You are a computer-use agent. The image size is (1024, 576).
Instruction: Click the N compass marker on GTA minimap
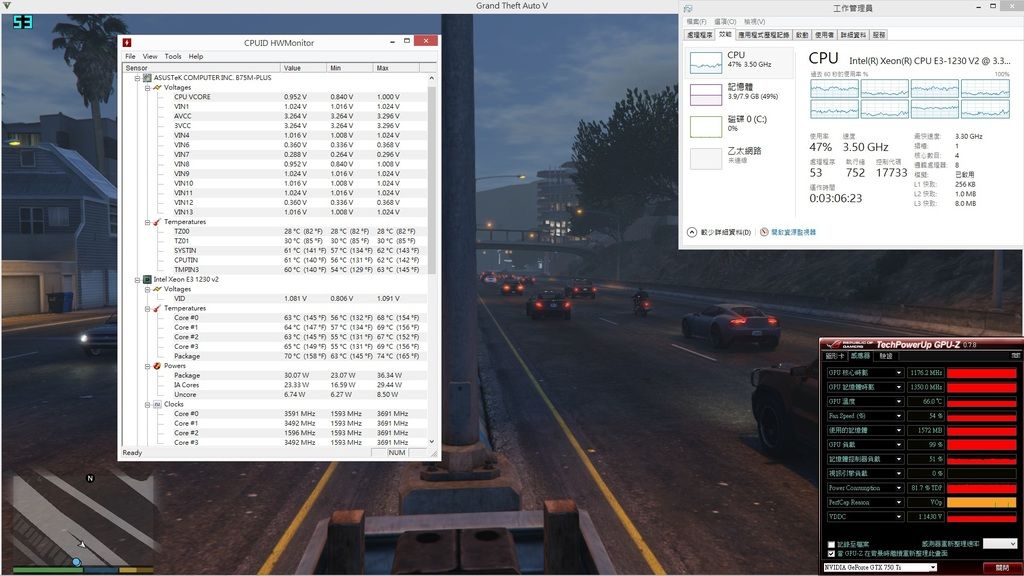[x=90, y=478]
